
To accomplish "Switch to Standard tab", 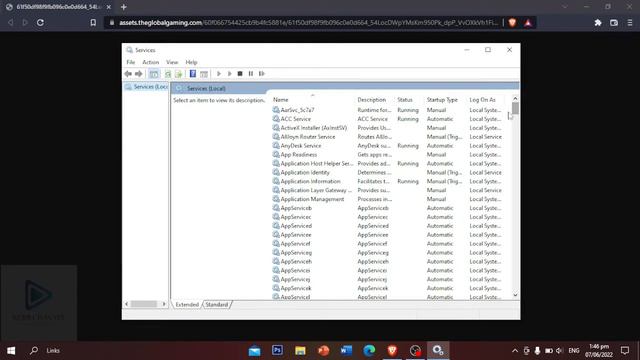I will tap(217, 304).
